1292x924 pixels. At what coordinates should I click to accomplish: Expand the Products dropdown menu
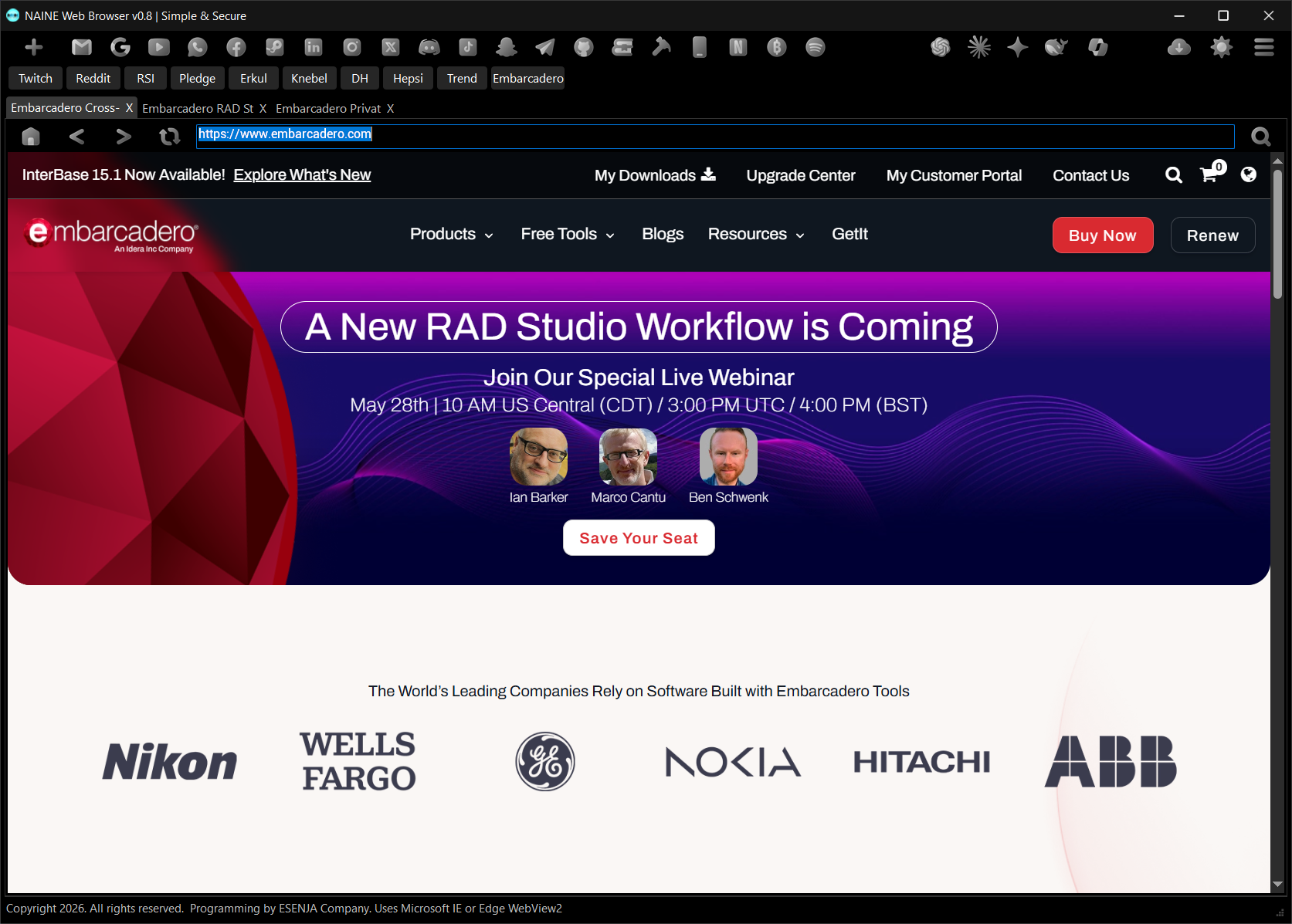451,234
